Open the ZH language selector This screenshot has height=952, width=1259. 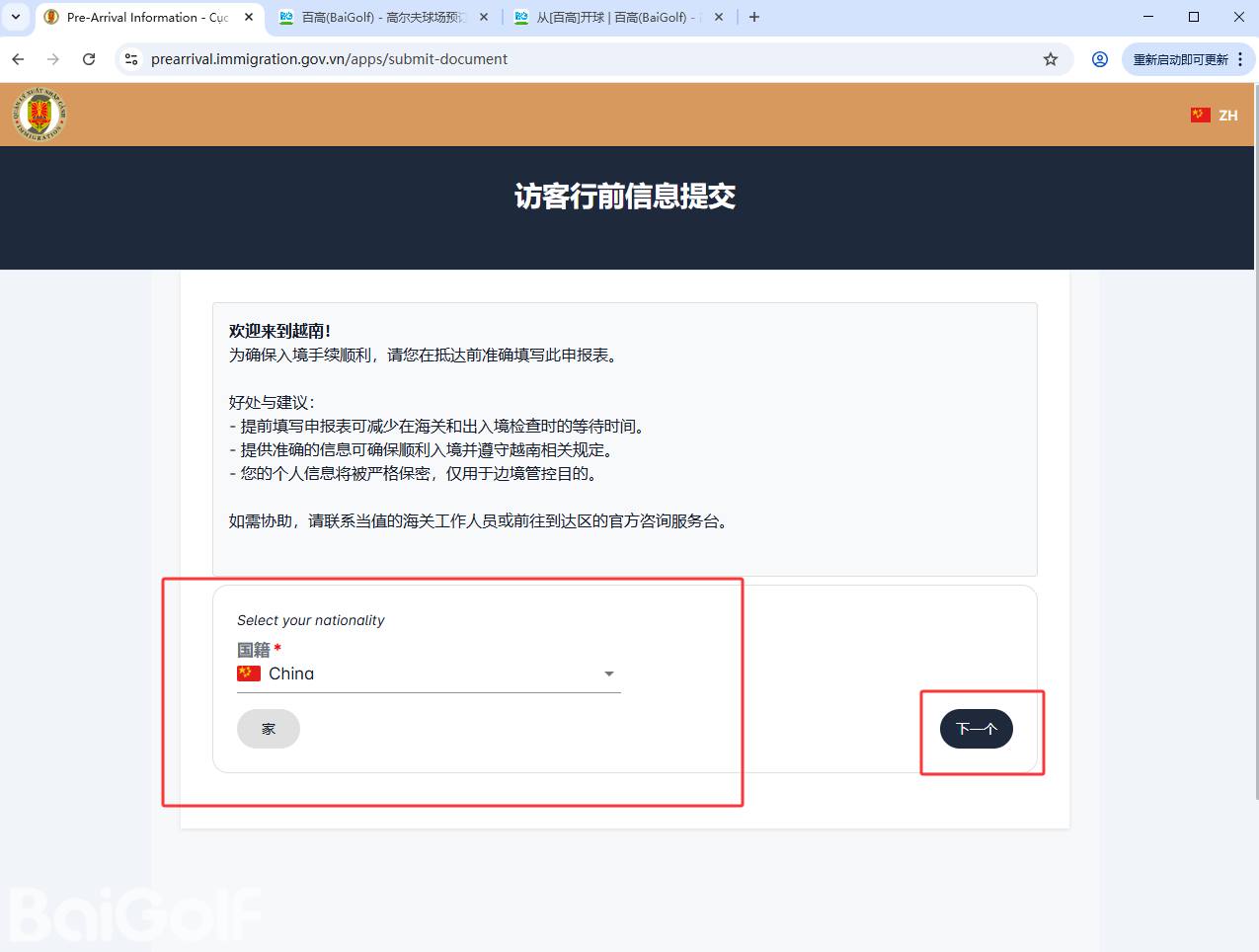(x=1215, y=116)
